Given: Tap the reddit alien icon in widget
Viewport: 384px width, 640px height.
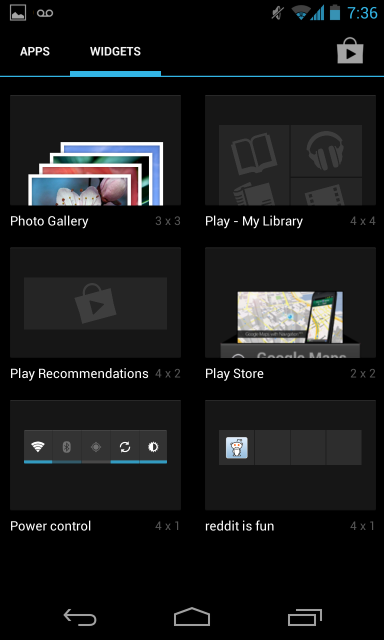Looking at the screenshot, I should point(237,447).
